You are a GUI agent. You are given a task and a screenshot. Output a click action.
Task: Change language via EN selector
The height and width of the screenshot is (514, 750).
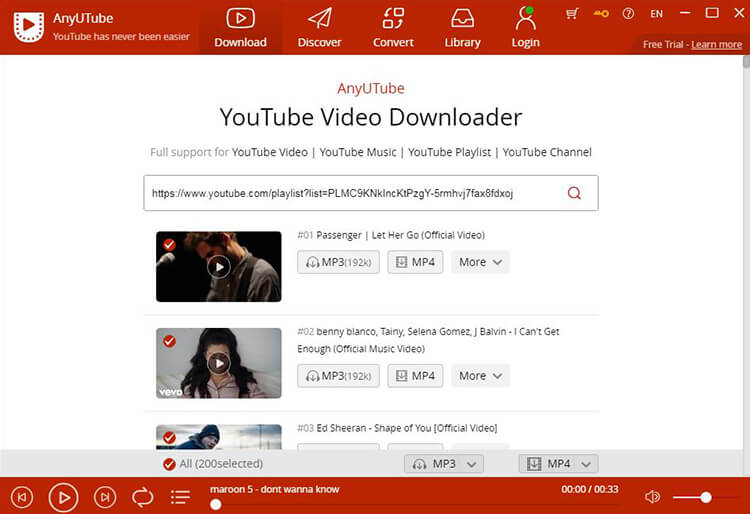coord(656,14)
